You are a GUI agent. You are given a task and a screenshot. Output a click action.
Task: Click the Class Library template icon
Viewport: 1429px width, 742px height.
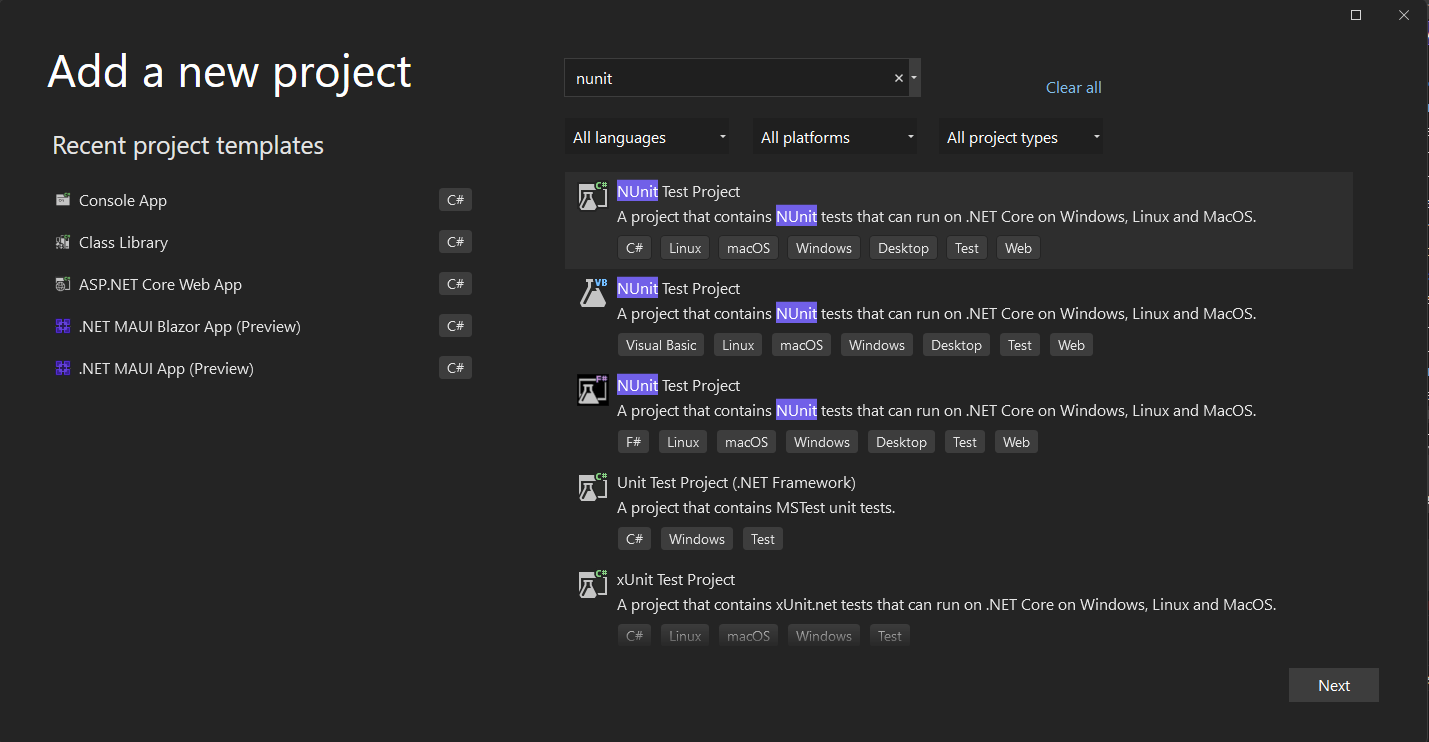pyautogui.click(x=63, y=242)
